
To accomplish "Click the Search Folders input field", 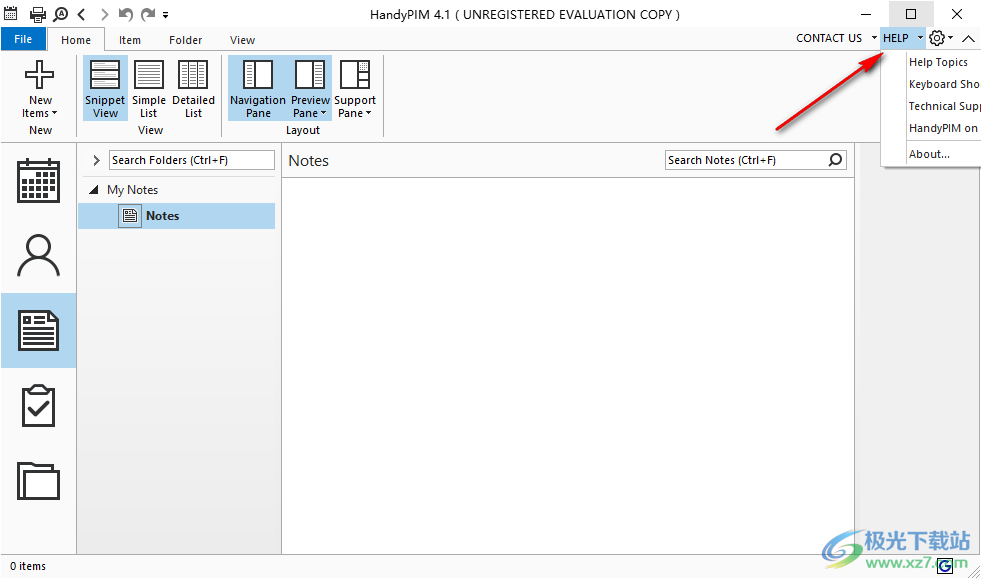I will tap(191, 160).
